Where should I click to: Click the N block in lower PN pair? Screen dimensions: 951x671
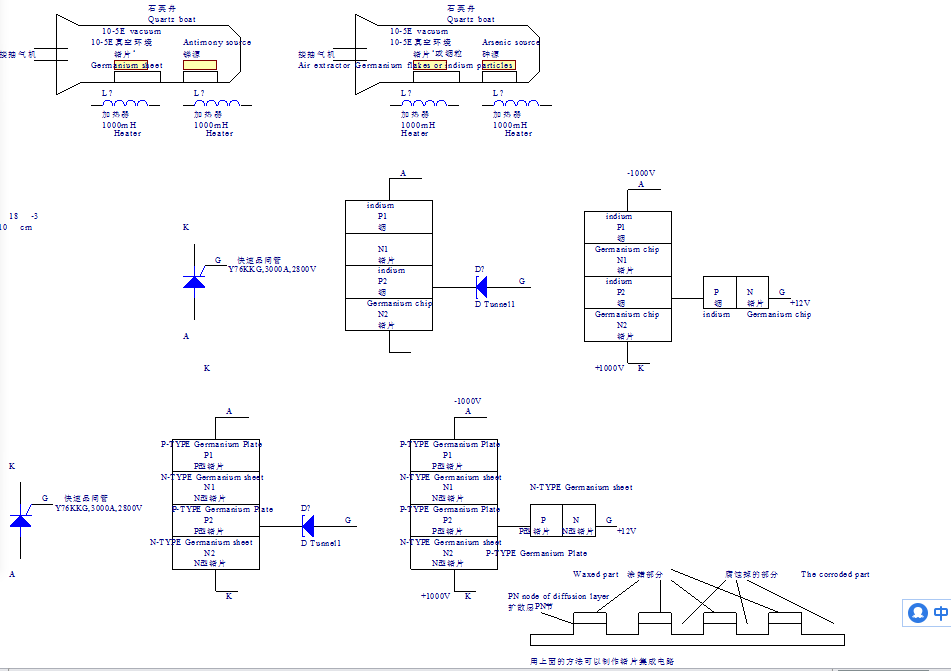[x=578, y=520]
